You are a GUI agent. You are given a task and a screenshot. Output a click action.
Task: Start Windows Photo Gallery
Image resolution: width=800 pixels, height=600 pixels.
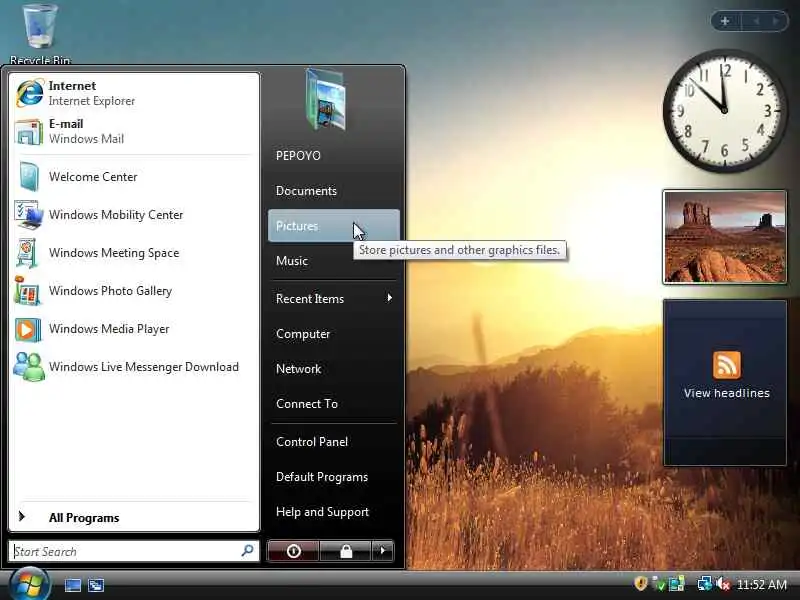(x=134, y=291)
